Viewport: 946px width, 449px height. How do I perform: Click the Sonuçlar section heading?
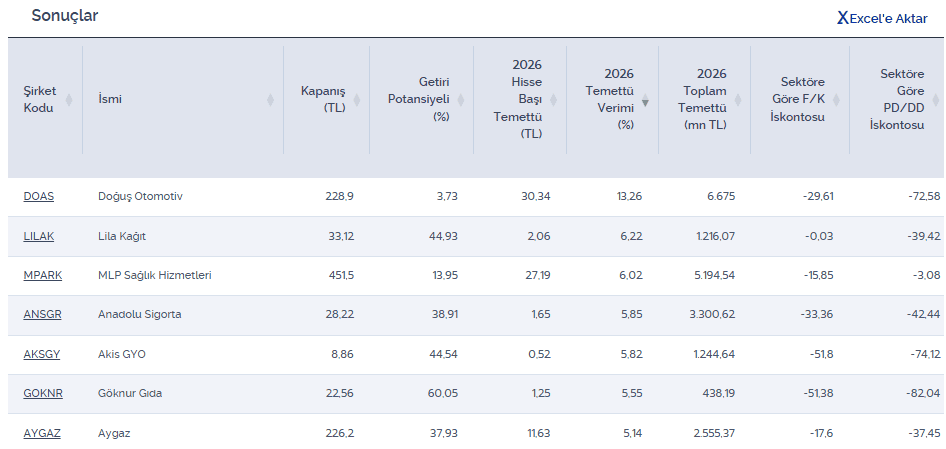[64, 16]
